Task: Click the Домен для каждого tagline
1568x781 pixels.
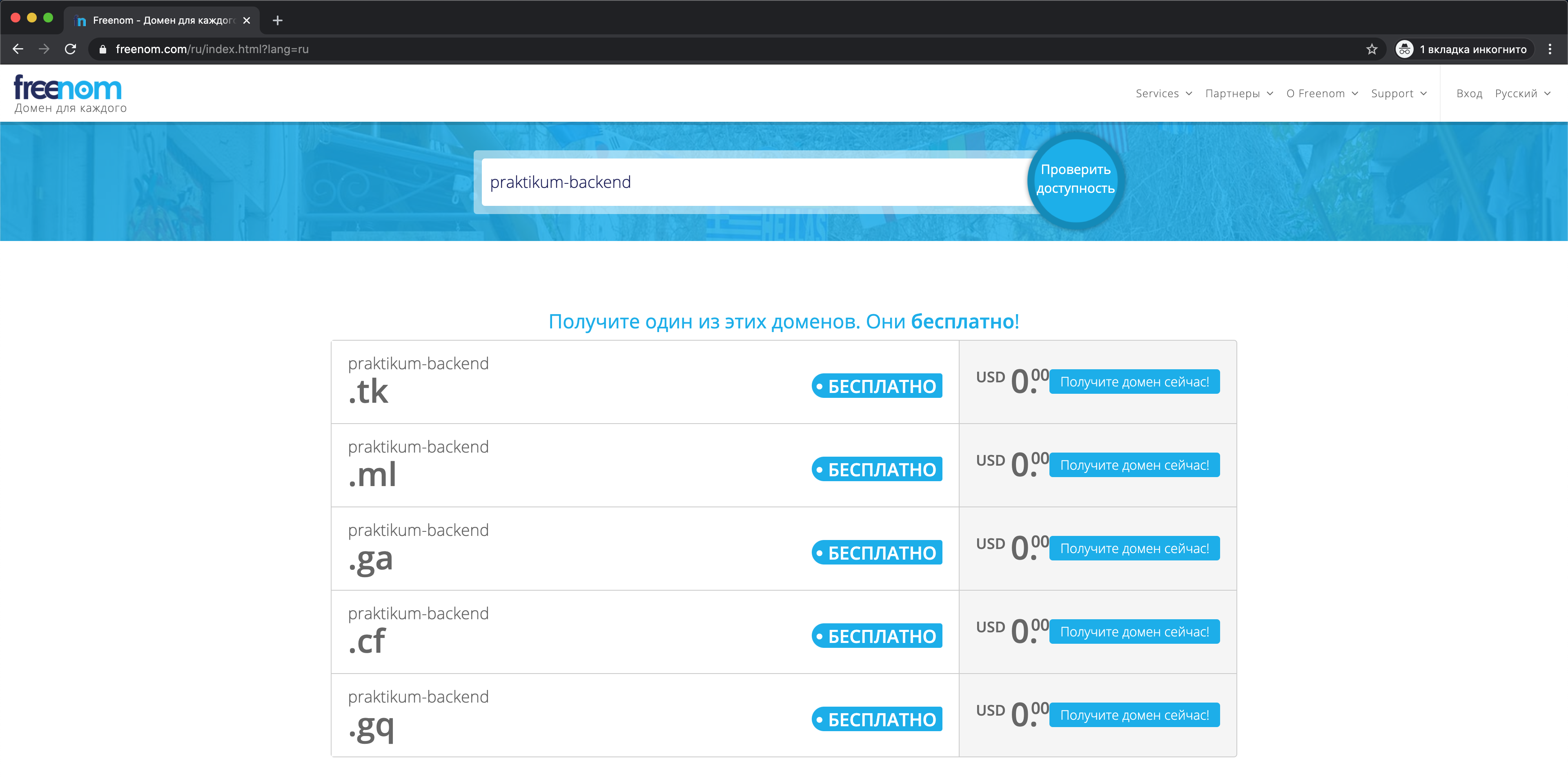Action: 71,108
